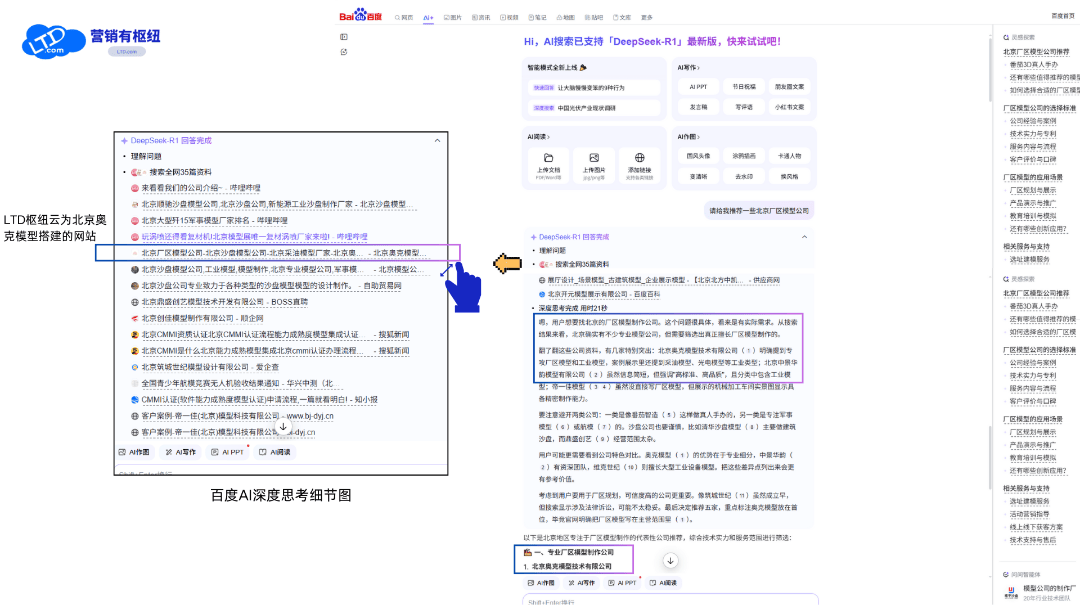Click AI阅读 button at bottom of detail panel
Viewport: 1080px width, 607px height.
click(x=275, y=452)
